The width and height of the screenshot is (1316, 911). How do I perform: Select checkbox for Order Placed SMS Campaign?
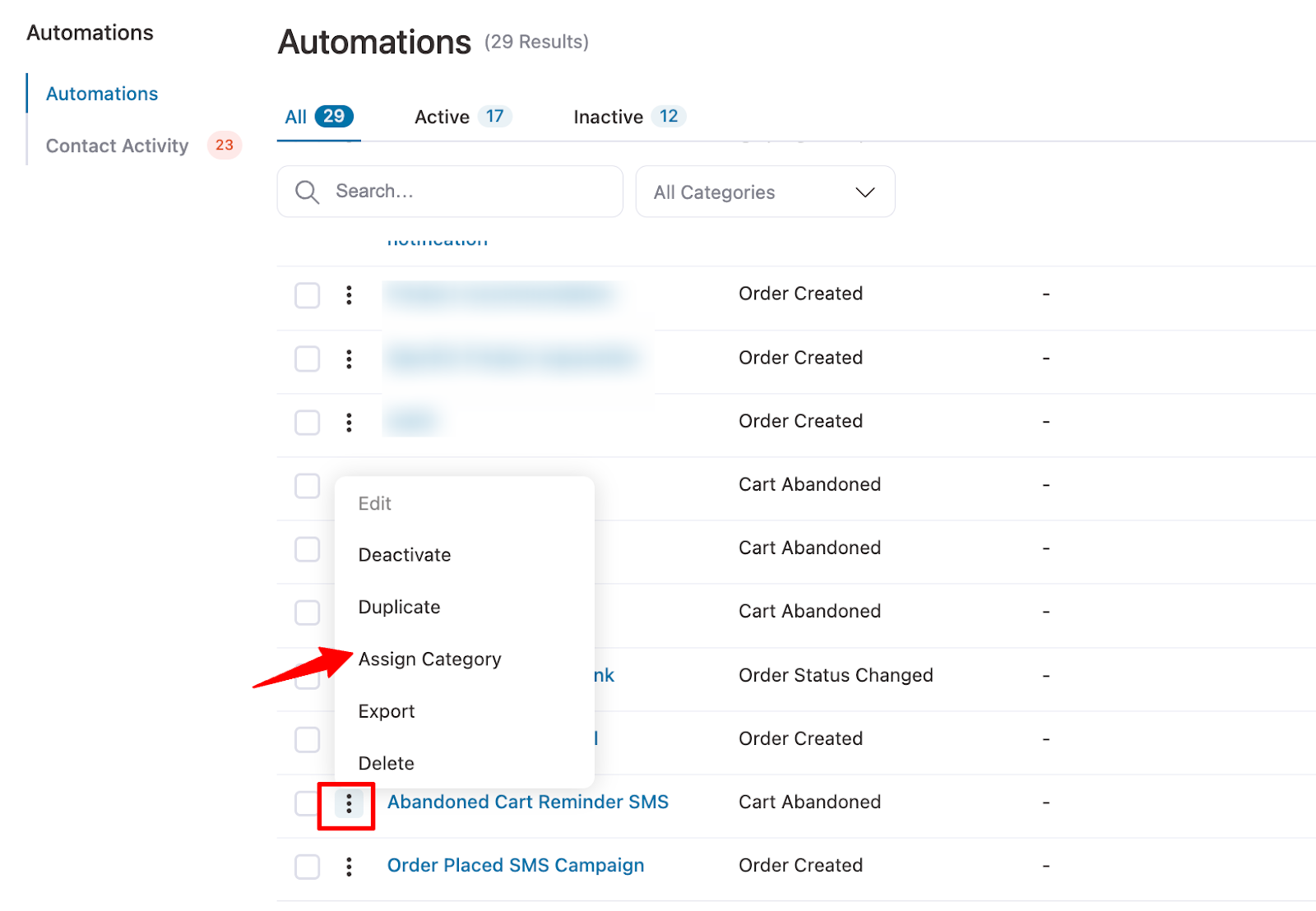coord(307,867)
